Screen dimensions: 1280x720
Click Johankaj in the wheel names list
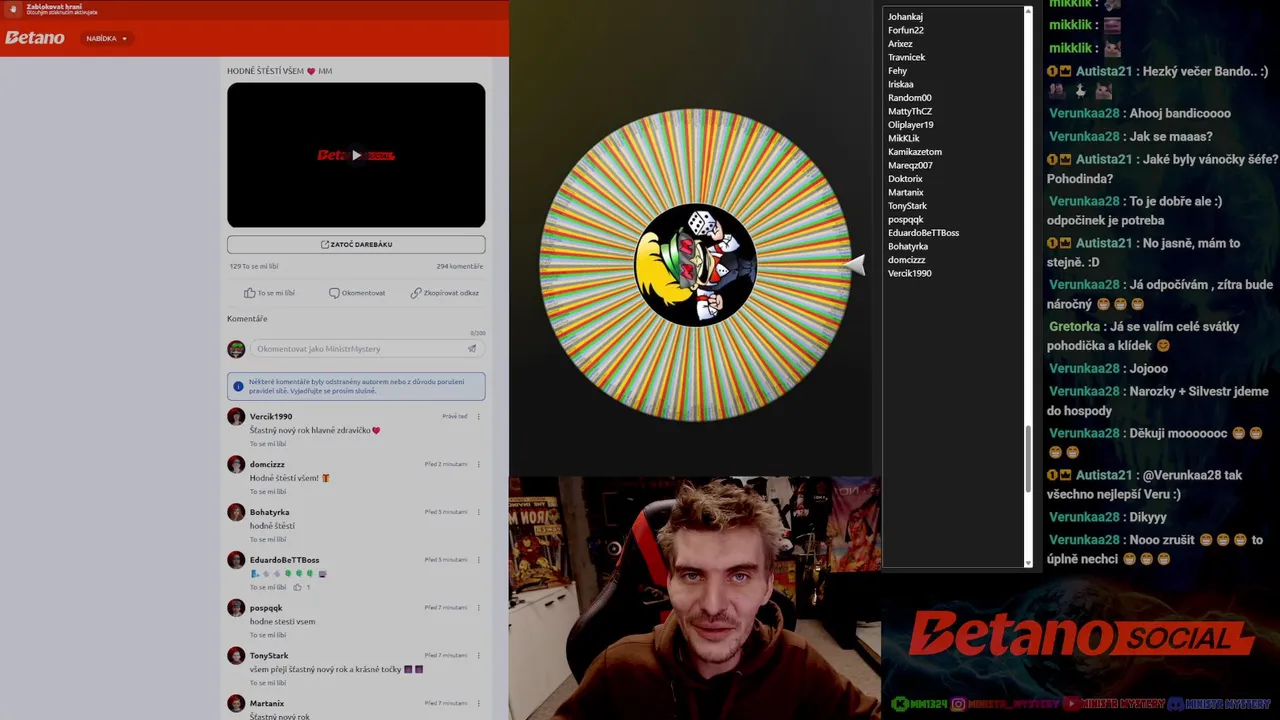point(905,17)
